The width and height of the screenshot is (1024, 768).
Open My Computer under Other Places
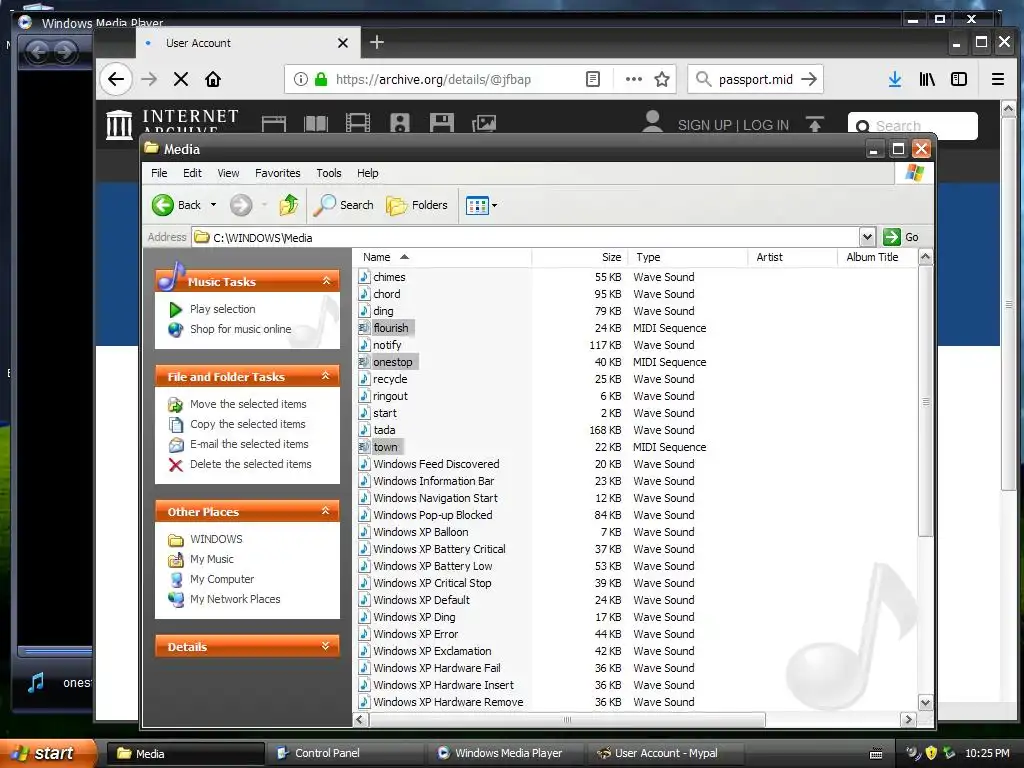point(221,579)
